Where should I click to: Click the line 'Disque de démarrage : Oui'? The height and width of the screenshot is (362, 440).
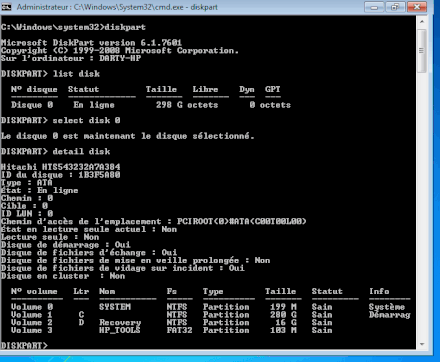click(66, 245)
